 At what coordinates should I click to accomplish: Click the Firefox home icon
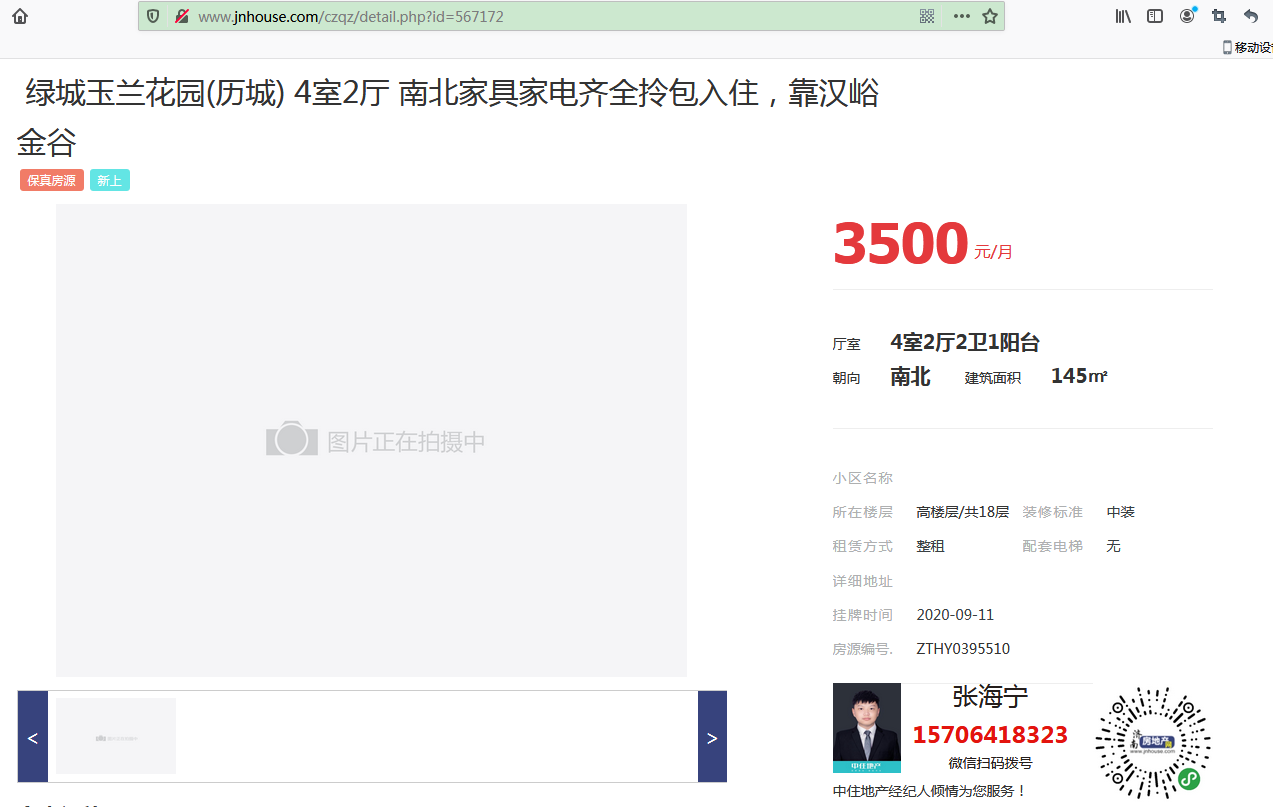point(20,16)
